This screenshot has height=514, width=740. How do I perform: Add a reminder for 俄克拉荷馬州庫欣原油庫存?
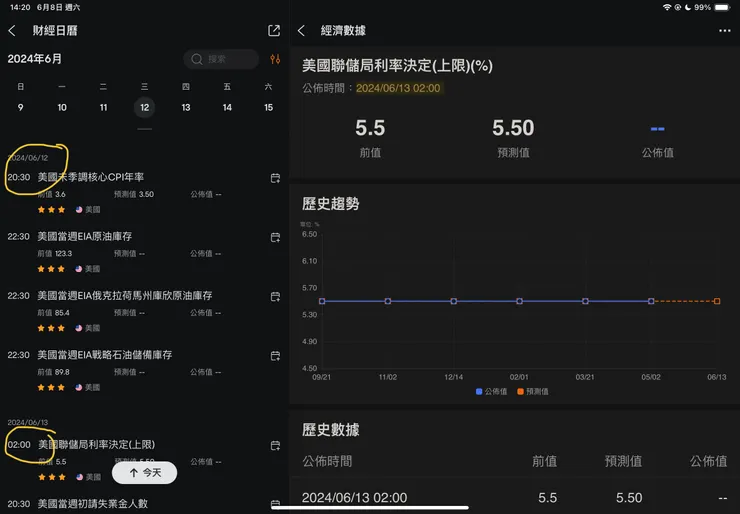(x=275, y=296)
